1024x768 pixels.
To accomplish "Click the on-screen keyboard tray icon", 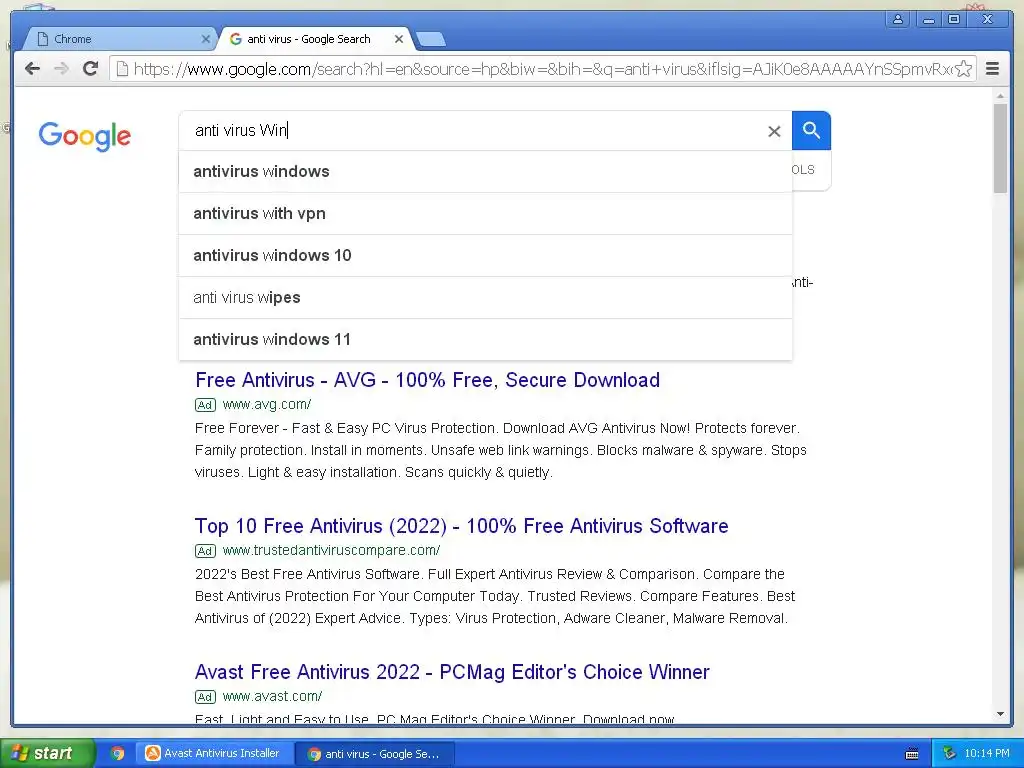I will tap(912, 754).
